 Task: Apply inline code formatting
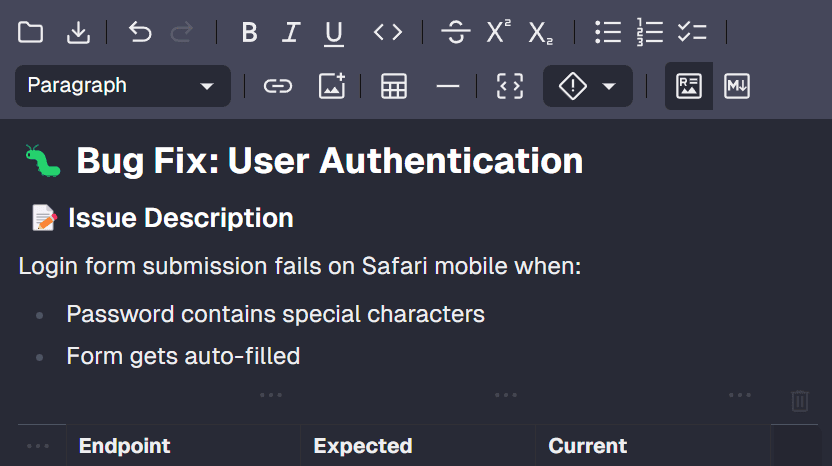coord(388,33)
